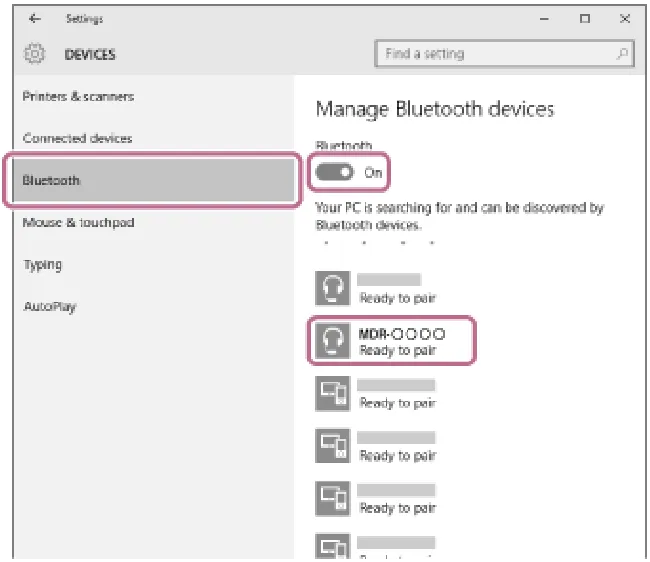The height and width of the screenshot is (562, 650).
Task: Open the AutoPlay settings page
Action: [50, 307]
